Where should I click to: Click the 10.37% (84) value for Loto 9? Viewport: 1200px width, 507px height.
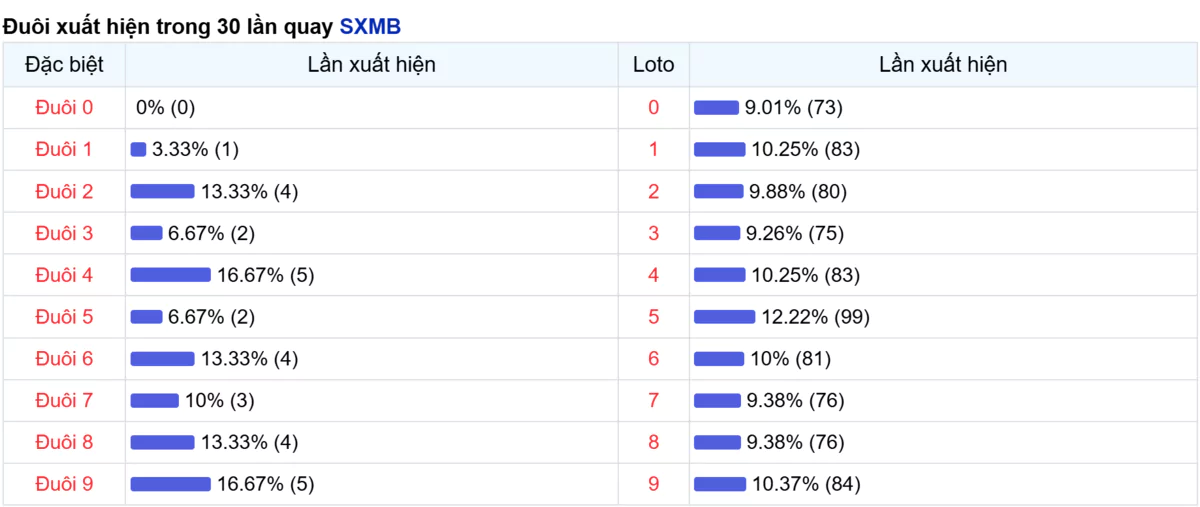[x=806, y=484]
